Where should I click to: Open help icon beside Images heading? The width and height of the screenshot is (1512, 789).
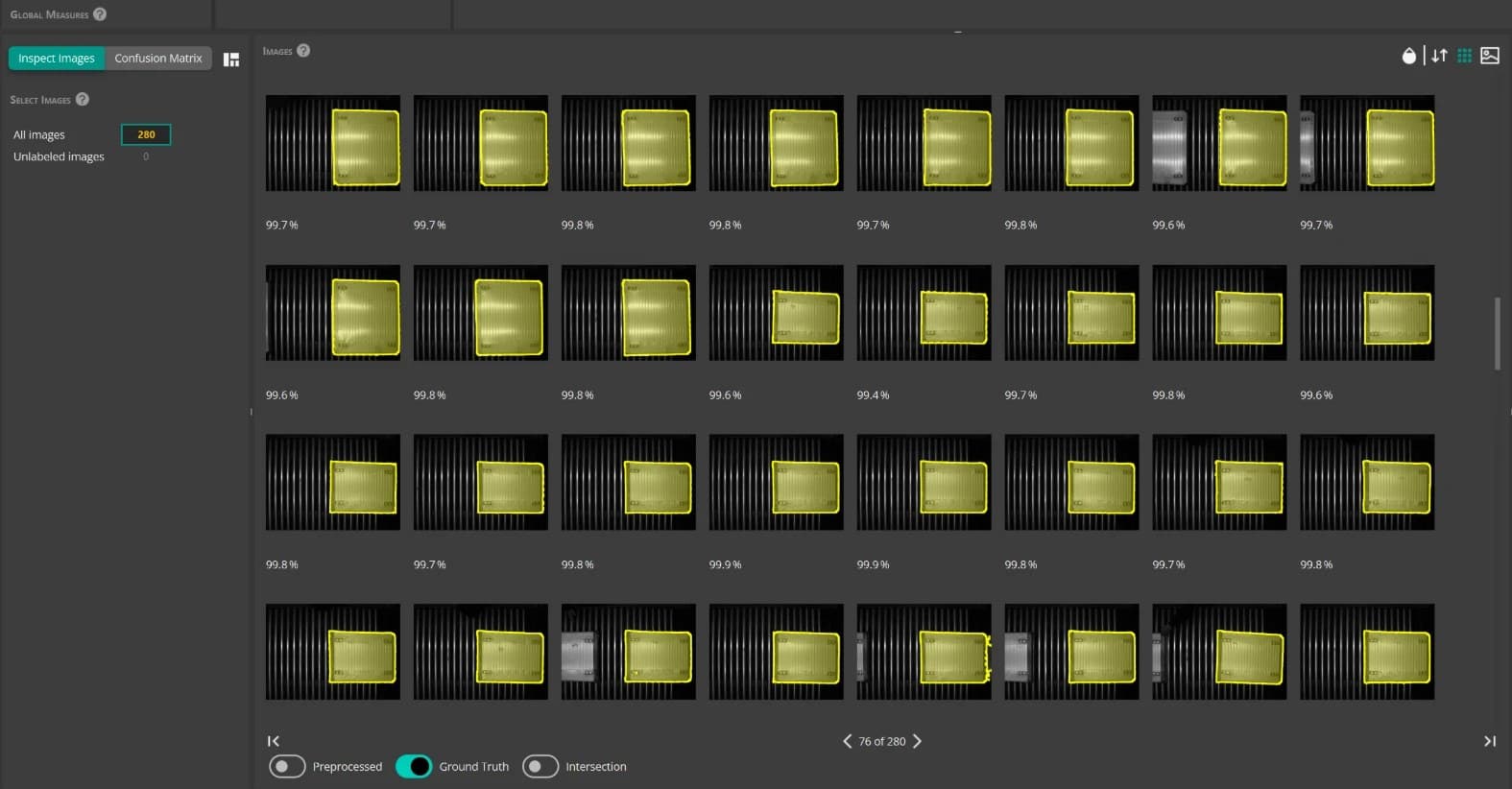tap(303, 51)
